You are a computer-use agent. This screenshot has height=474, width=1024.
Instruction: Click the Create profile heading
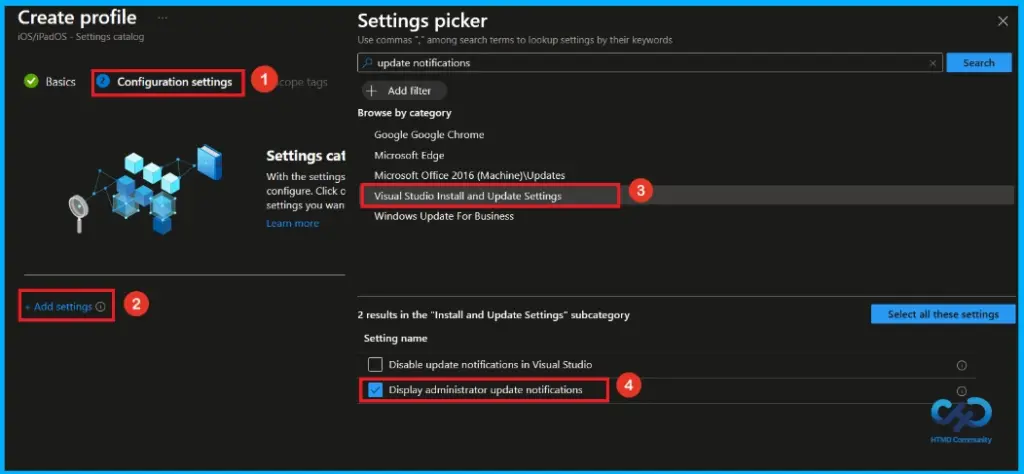click(x=77, y=17)
